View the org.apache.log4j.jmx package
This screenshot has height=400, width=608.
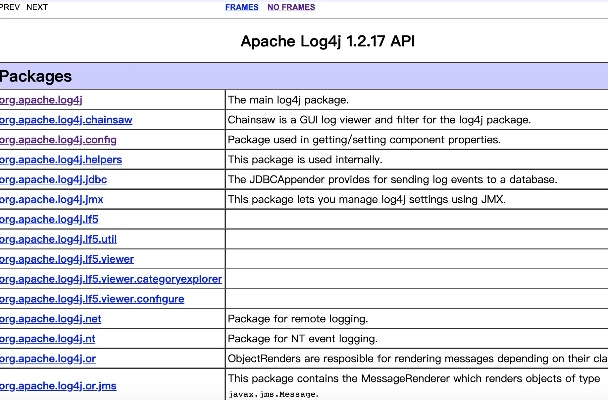click(x=55, y=200)
